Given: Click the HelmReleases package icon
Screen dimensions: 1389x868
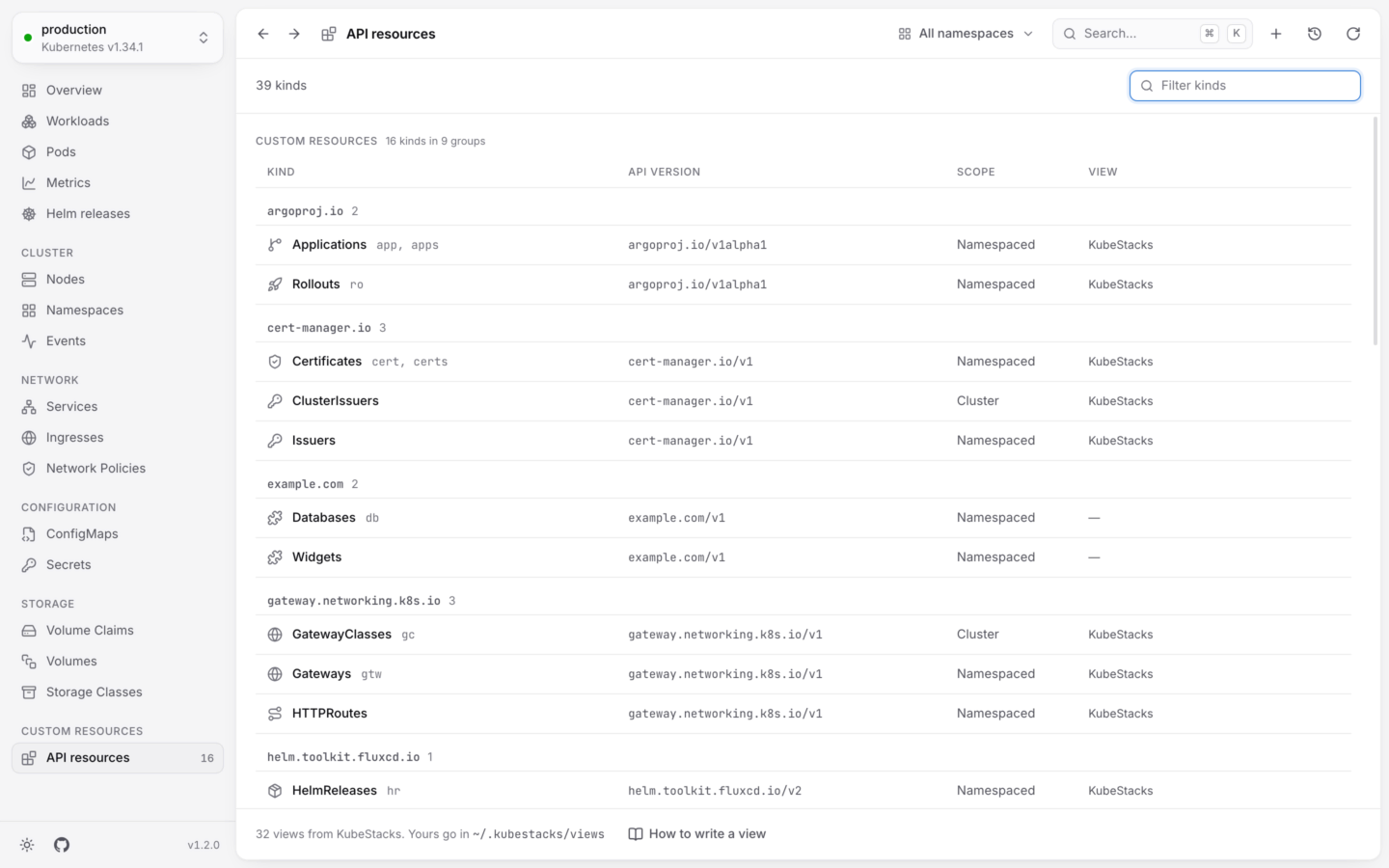Looking at the screenshot, I should click(x=275, y=791).
